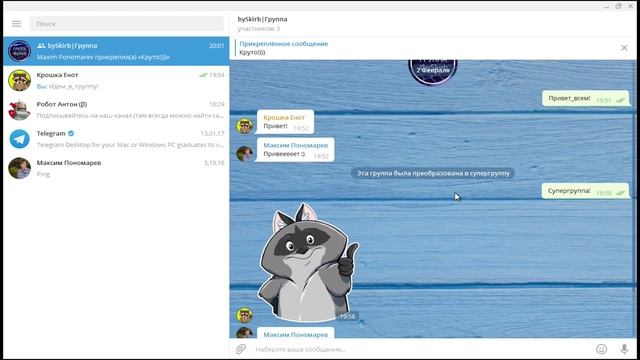640x360 pixels.
Task: Click the group icon beside bySkirb title
Action: tap(41, 46)
